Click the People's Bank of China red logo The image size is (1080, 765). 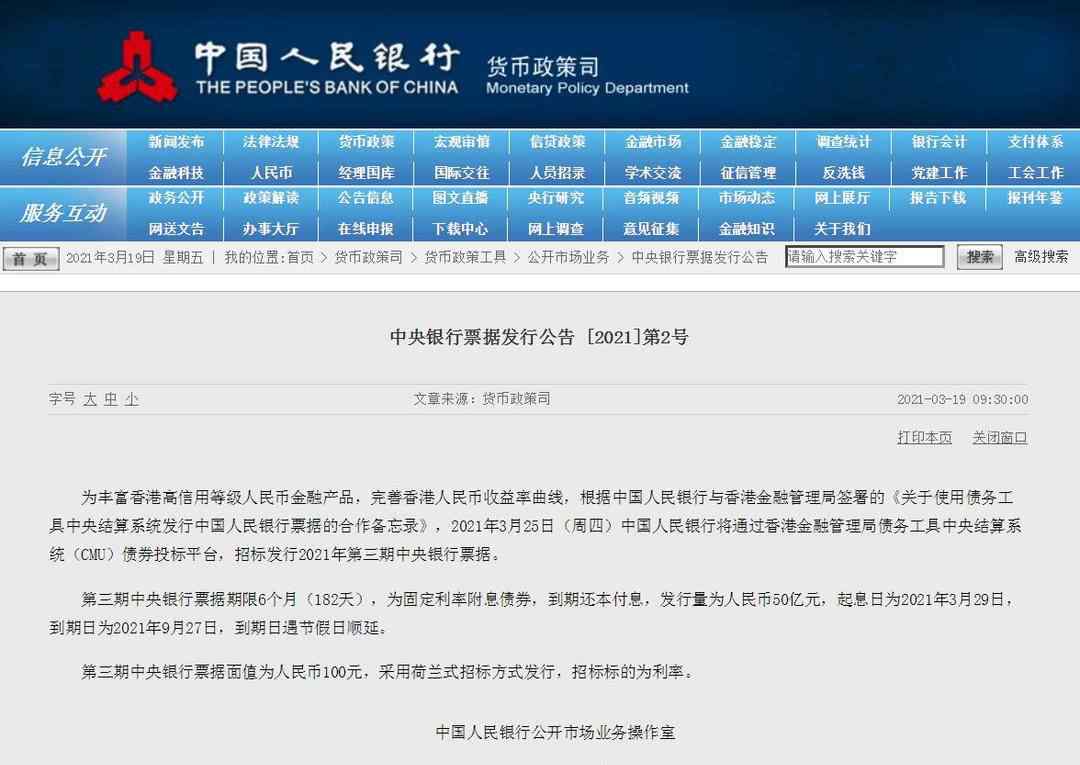pyautogui.click(x=136, y=67)
